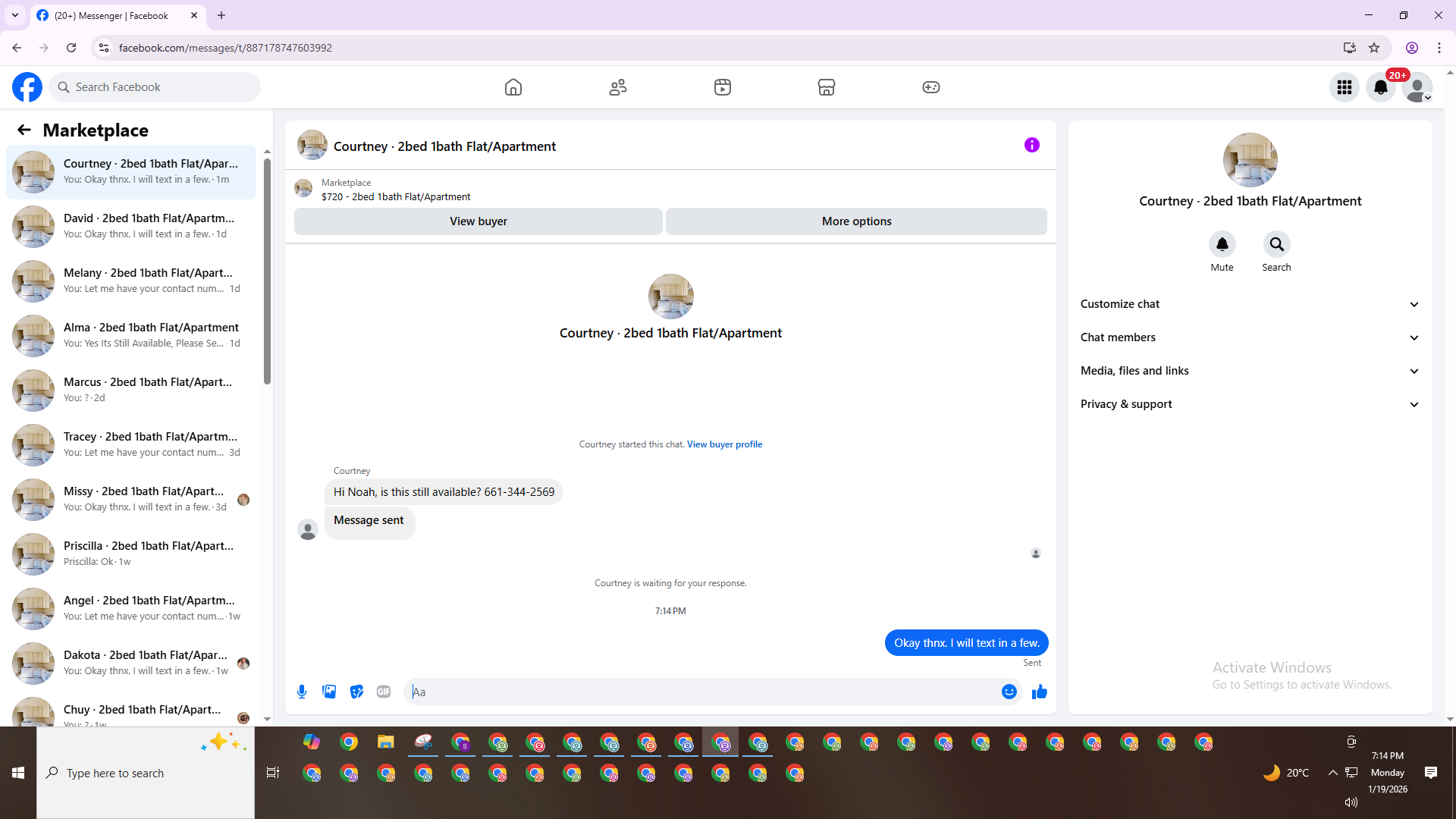Send a thumbs-up like

1039,692
